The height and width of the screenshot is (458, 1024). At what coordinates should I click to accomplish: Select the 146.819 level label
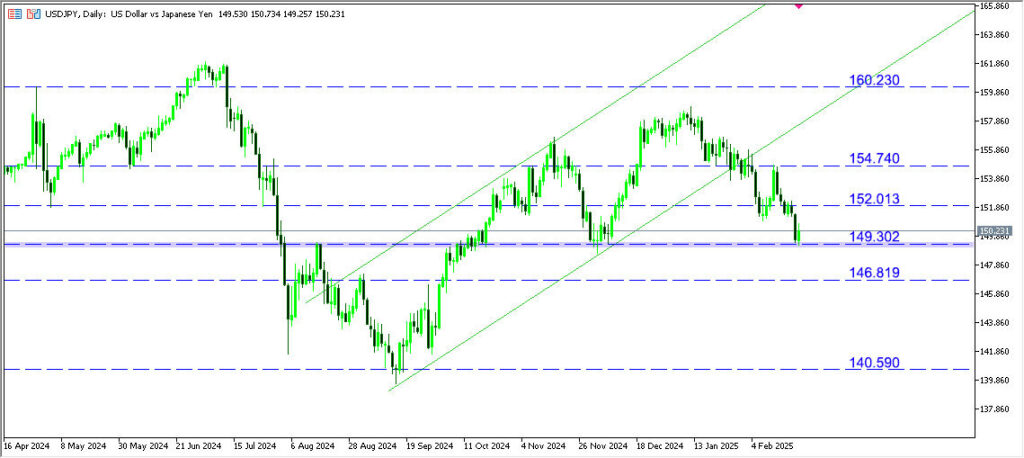876,272
